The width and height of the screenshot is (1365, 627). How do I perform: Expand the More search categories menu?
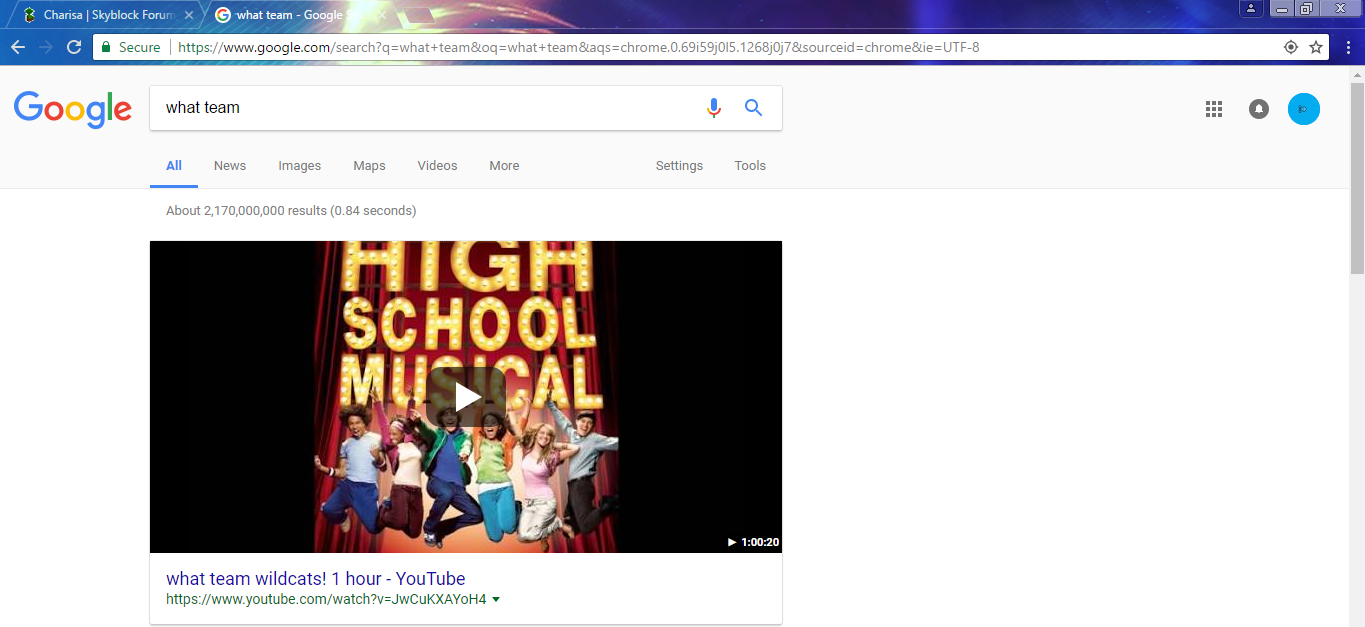(x=504, y=166)
